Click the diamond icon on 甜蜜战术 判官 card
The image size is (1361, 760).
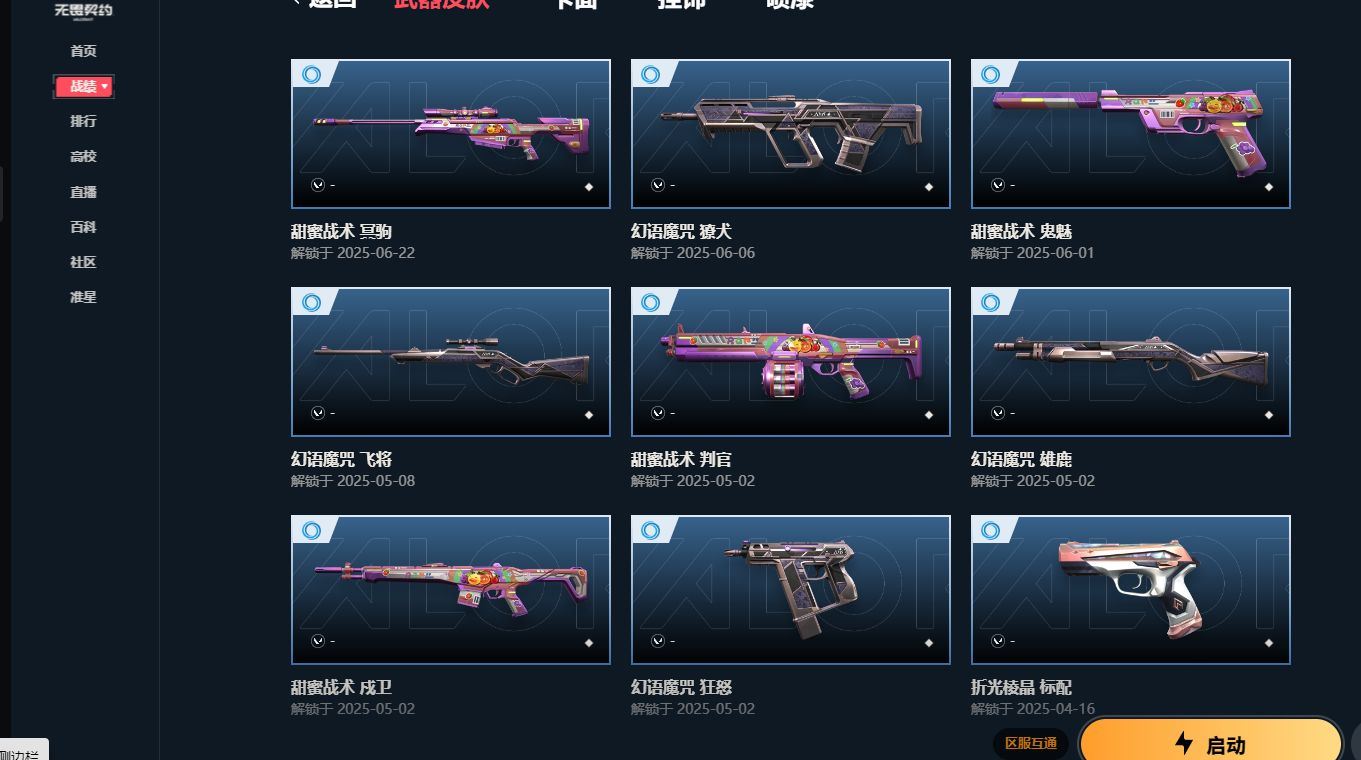pyautogui.click(x=929, y=414)
